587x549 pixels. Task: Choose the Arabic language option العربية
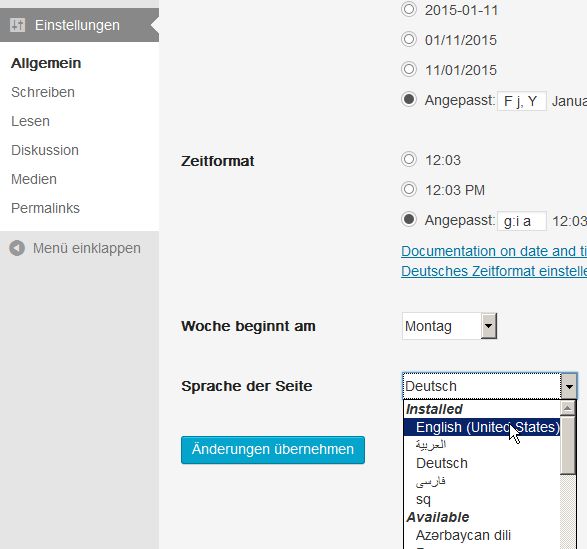click(x=482, y=445)
